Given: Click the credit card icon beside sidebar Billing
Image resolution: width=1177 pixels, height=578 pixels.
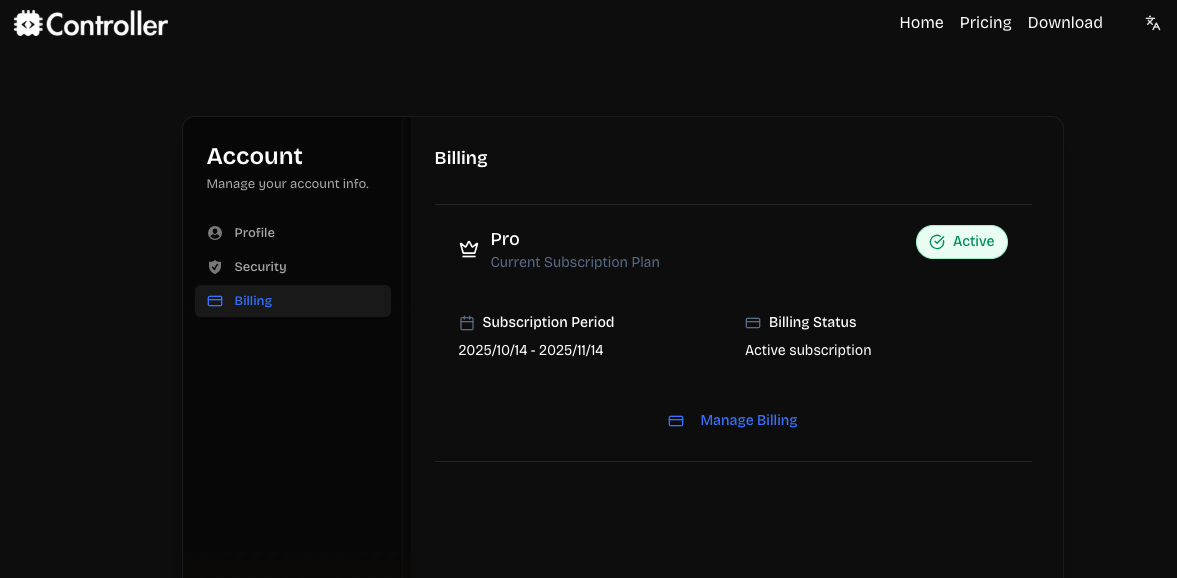Looking at the screenshot, I should tap(214, 301).
